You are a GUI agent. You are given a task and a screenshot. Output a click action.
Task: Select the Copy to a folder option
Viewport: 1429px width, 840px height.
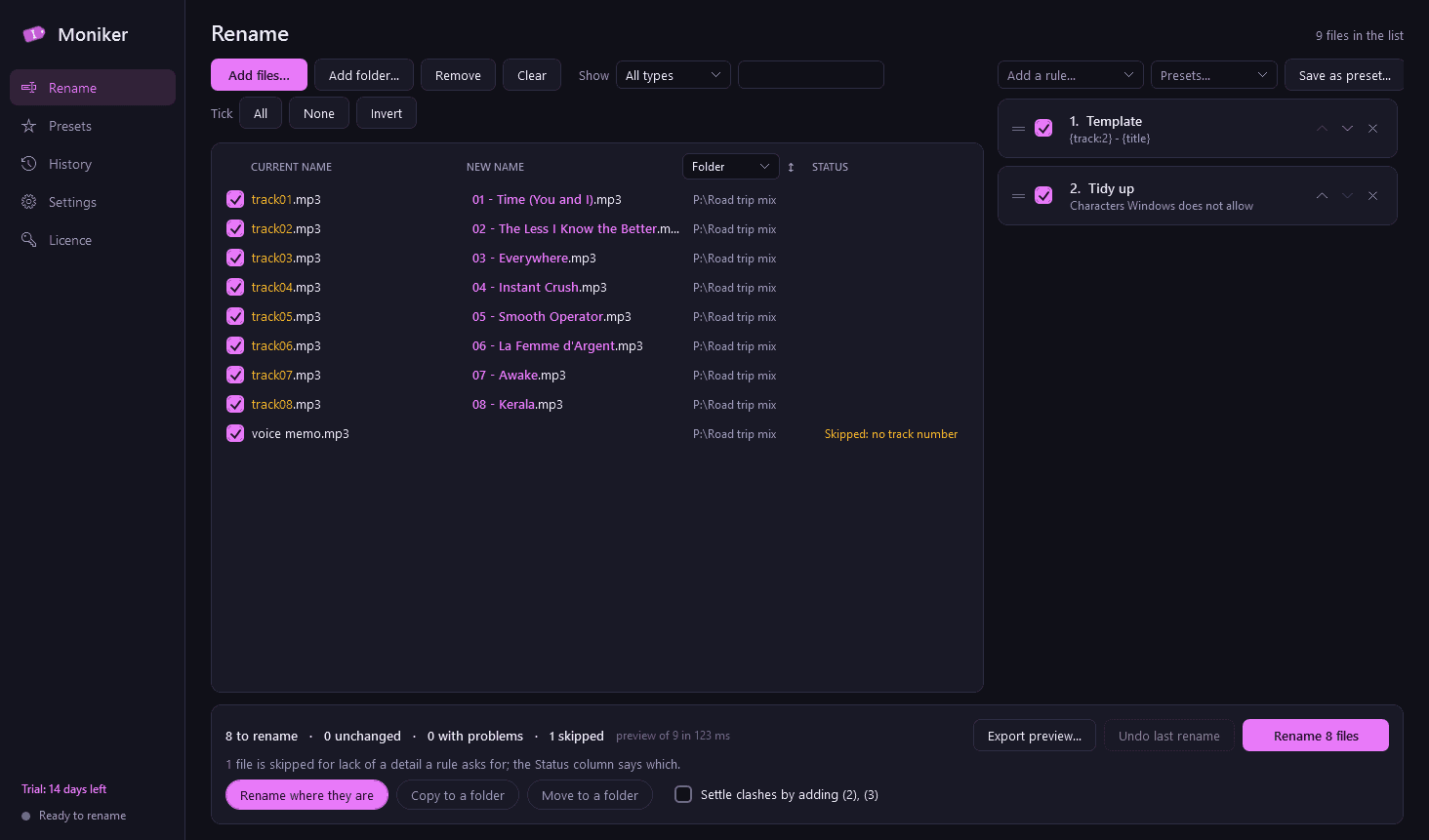click(x=458, y=795)
